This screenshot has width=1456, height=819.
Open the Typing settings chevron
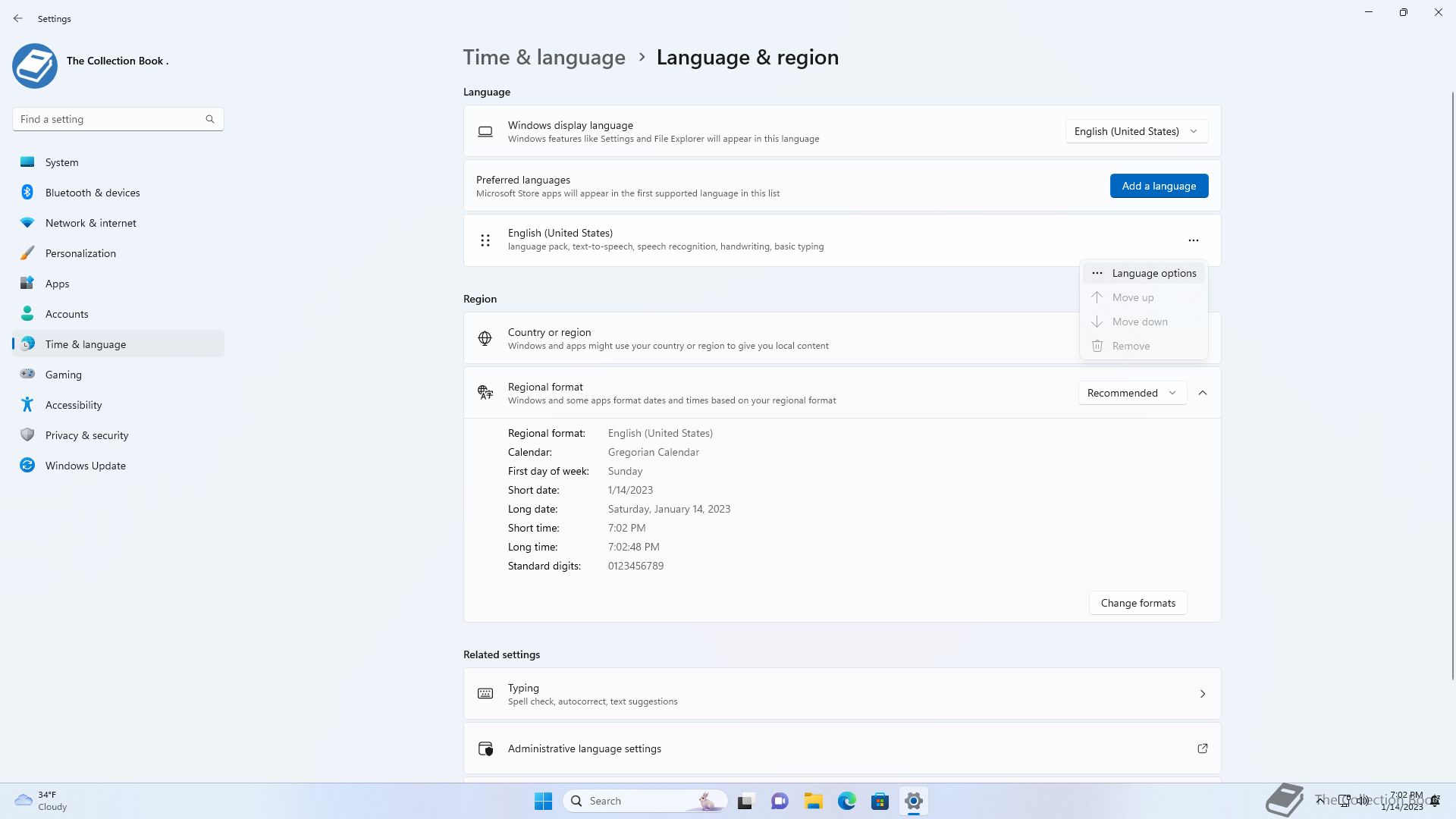click(x=1202, y=694)
